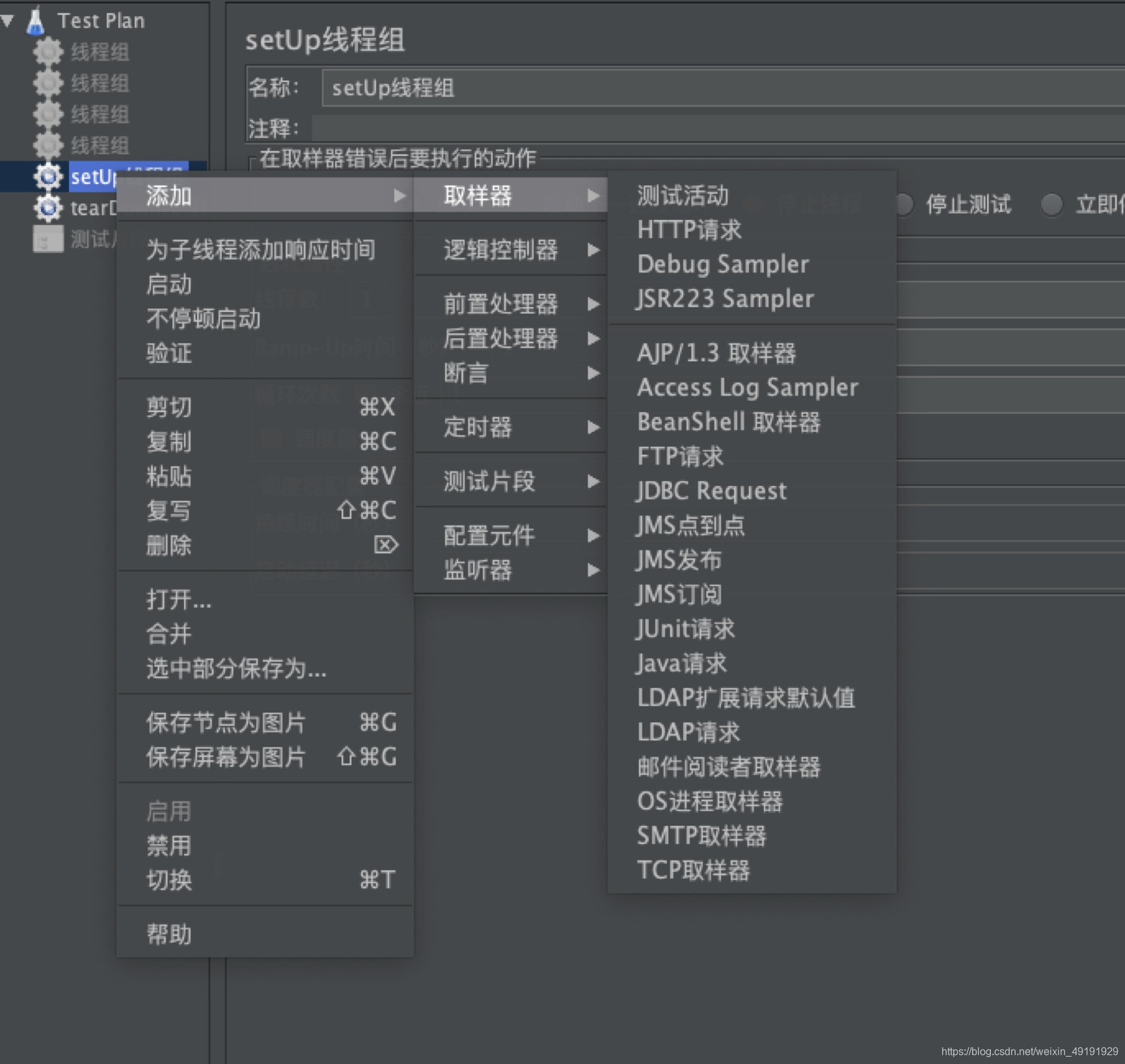Viewport: 1125px width, 1064px height.
Task: Add an OS进程取样器 sampler
Action: click(752, 801)
